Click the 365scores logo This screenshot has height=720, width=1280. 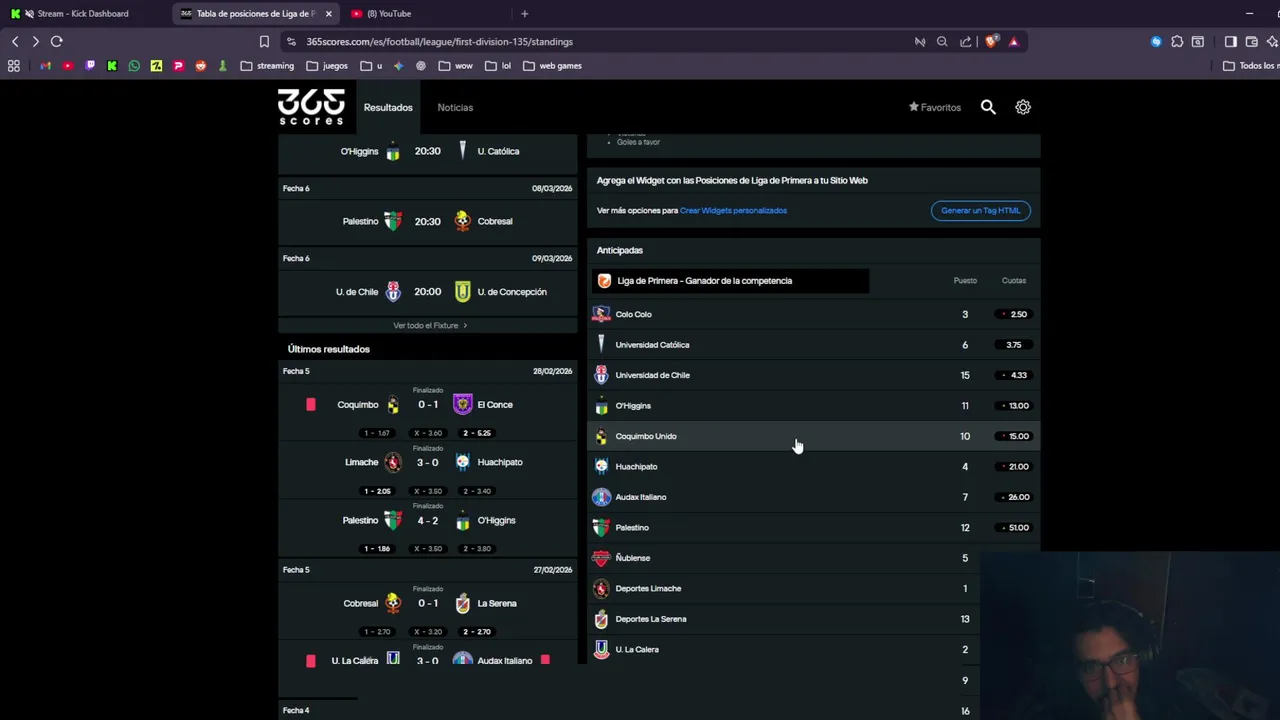311,107
